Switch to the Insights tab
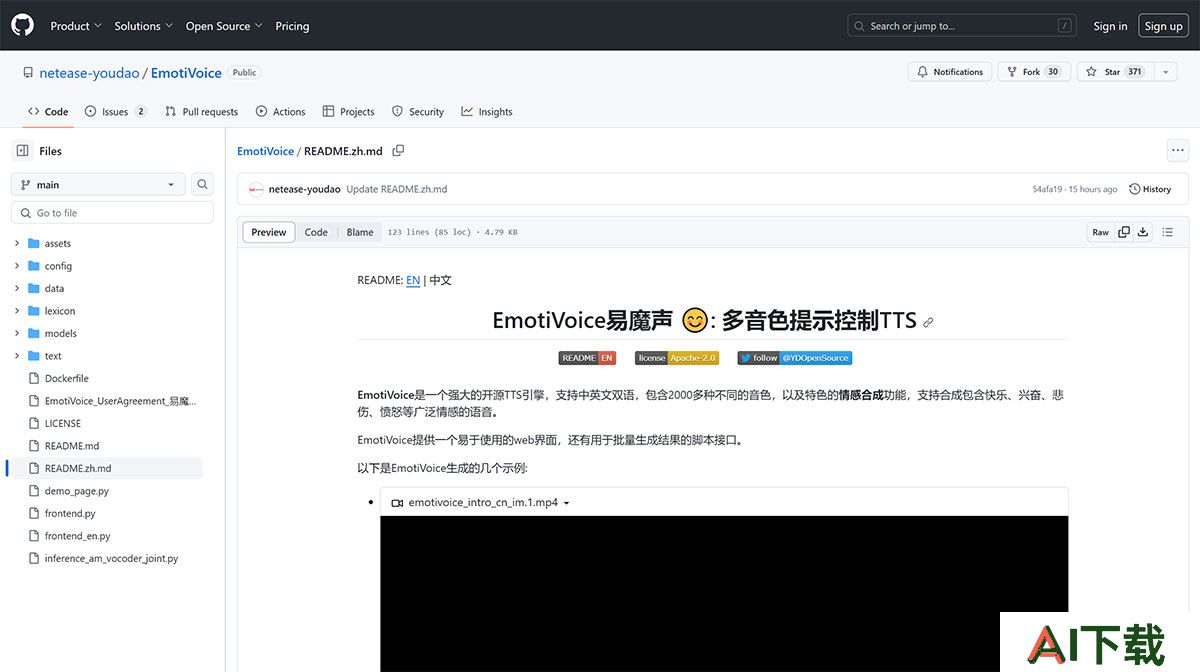The height and width of the screenshot is (672, 1200). (x=487, y=112)
